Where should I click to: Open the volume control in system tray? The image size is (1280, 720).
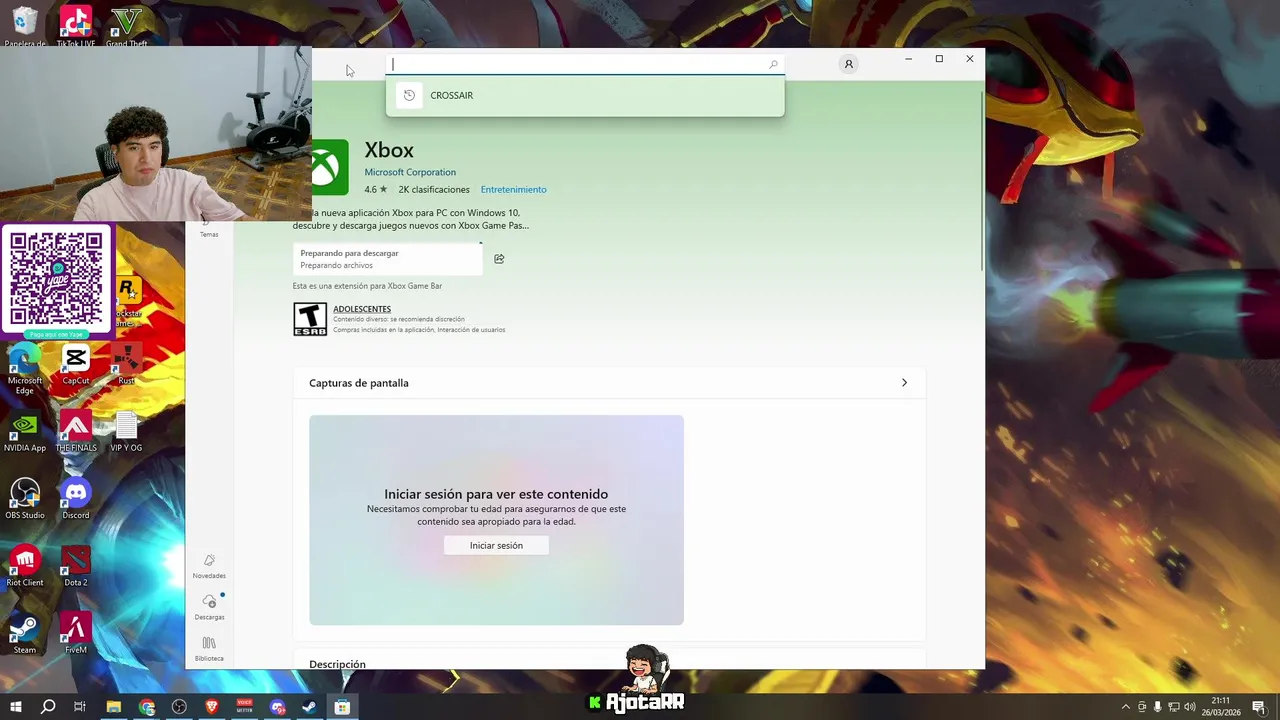(x=1190, y=707)
